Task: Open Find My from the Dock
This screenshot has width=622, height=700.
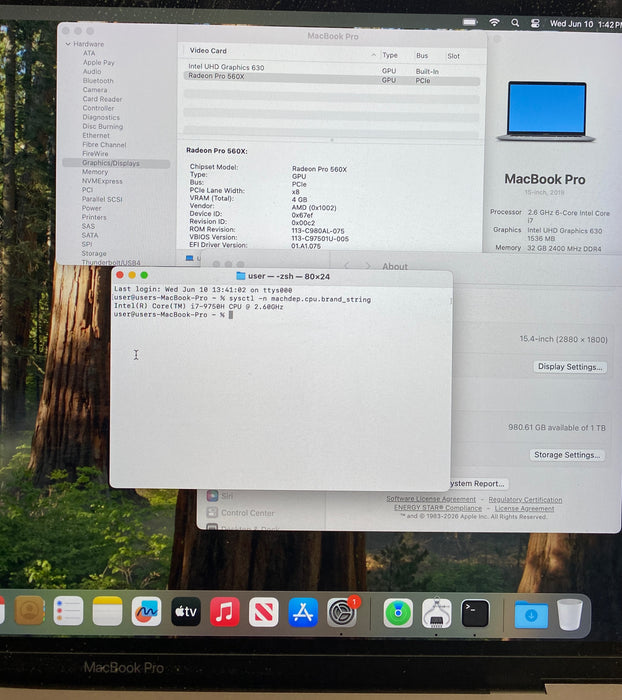Action: coord(398,613)
